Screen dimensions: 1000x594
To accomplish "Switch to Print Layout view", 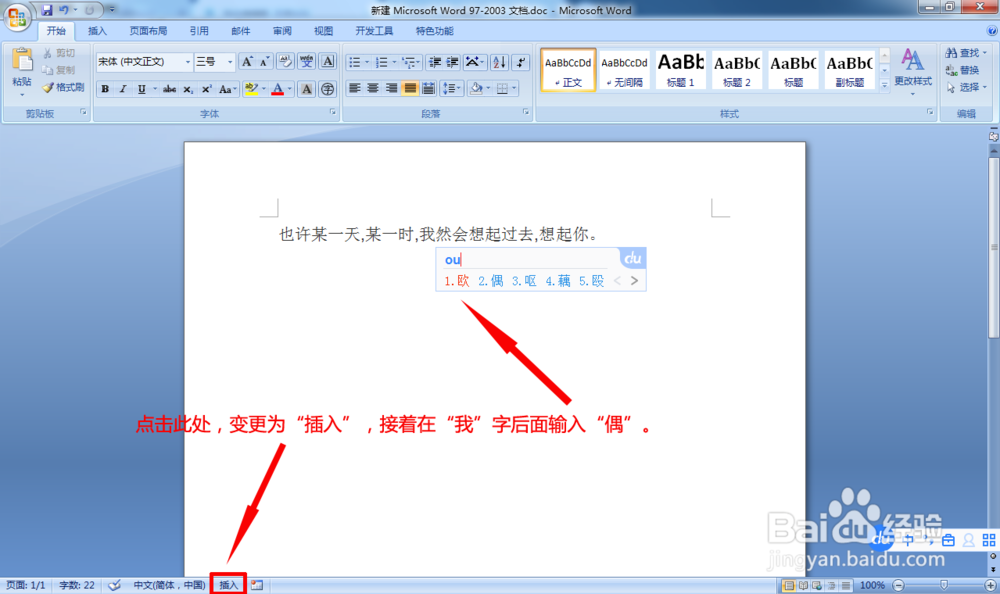I will 789,585.
